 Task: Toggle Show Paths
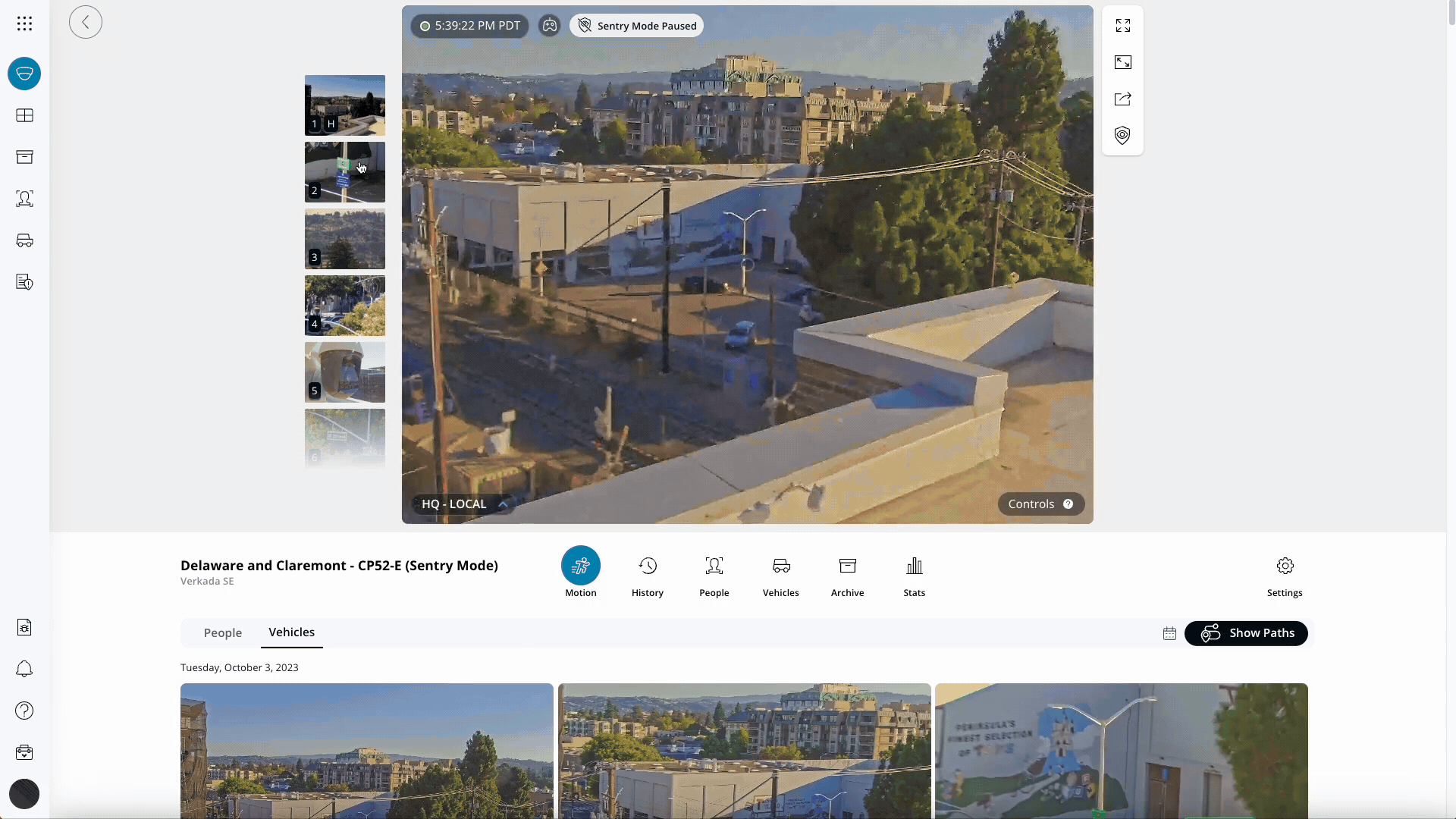(1246, 633)
